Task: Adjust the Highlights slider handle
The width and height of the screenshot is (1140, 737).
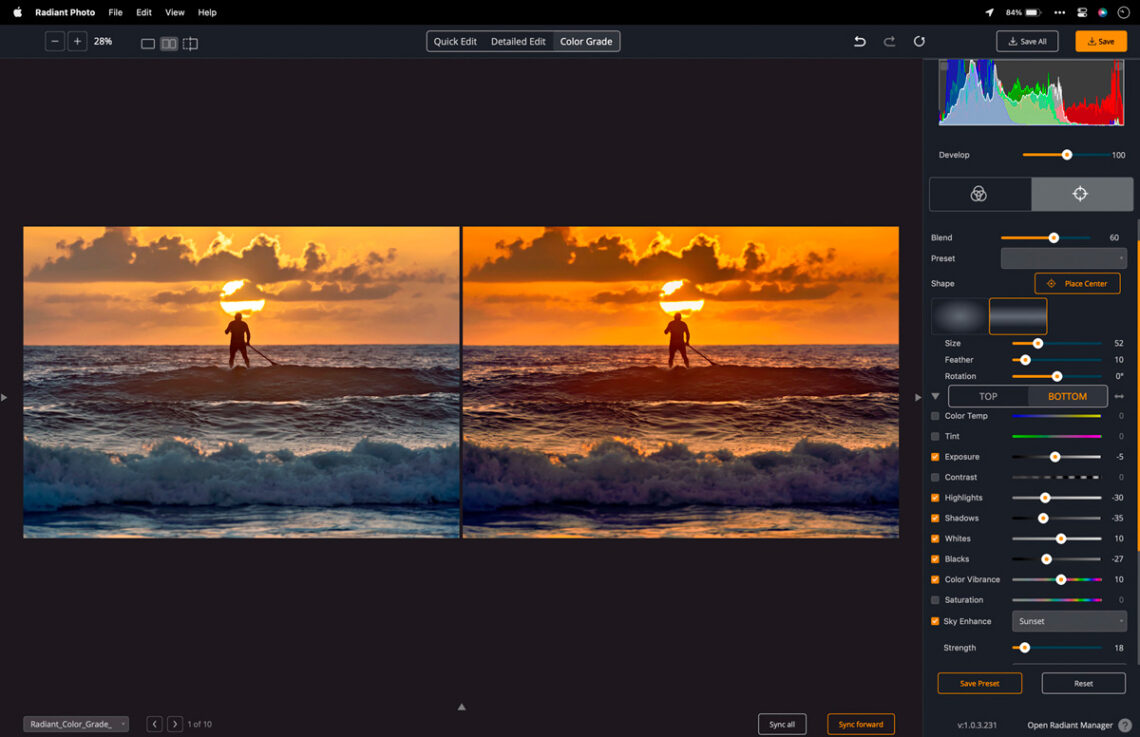Action: (1045, 498)
